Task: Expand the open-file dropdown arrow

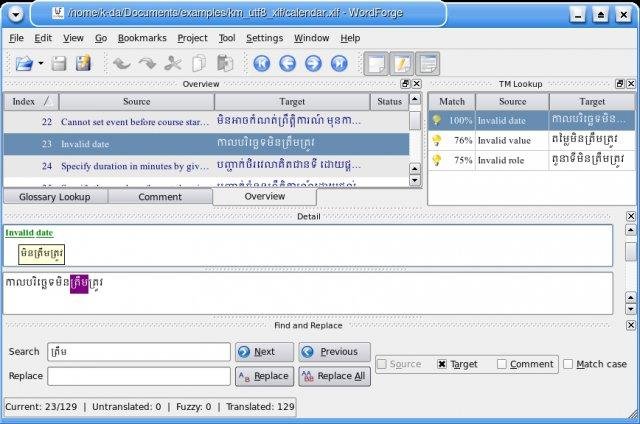Action: 40,63
